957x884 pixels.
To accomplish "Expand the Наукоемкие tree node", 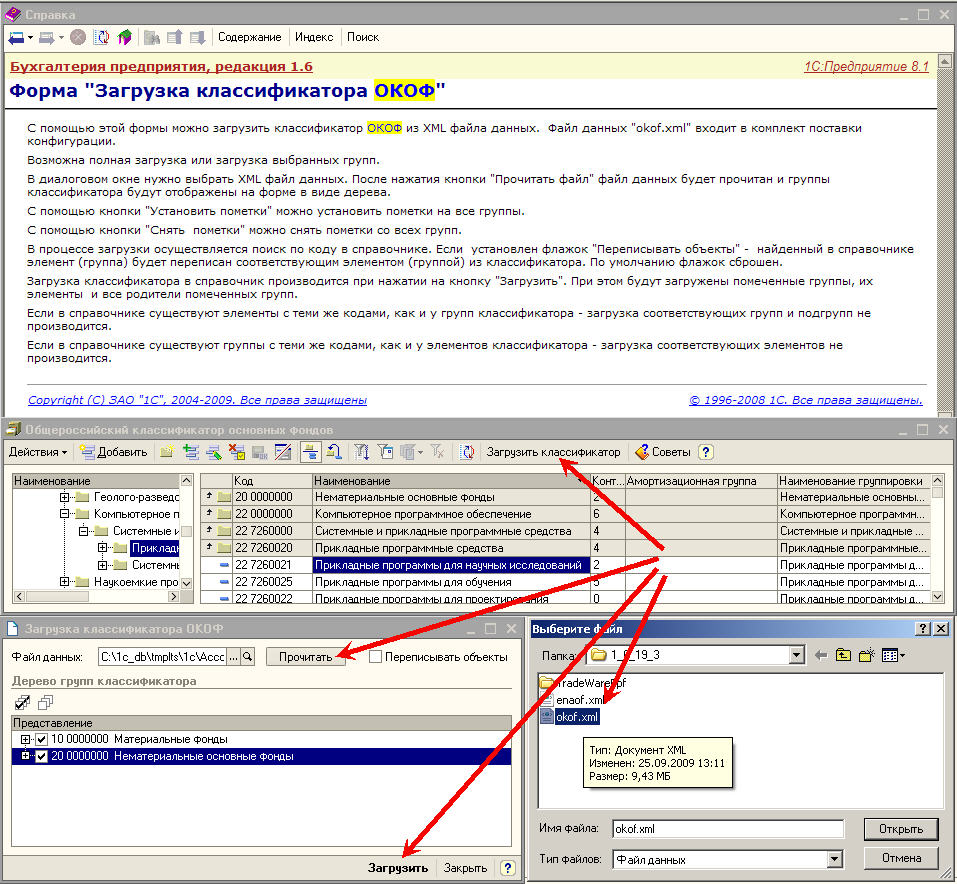I will 65,582.
